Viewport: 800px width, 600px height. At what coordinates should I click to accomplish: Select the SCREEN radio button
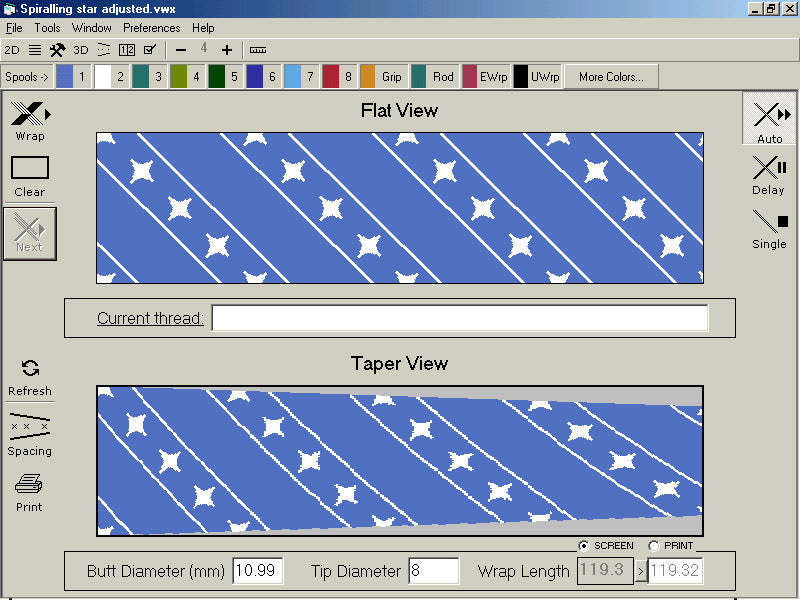[x=583, y=546]
